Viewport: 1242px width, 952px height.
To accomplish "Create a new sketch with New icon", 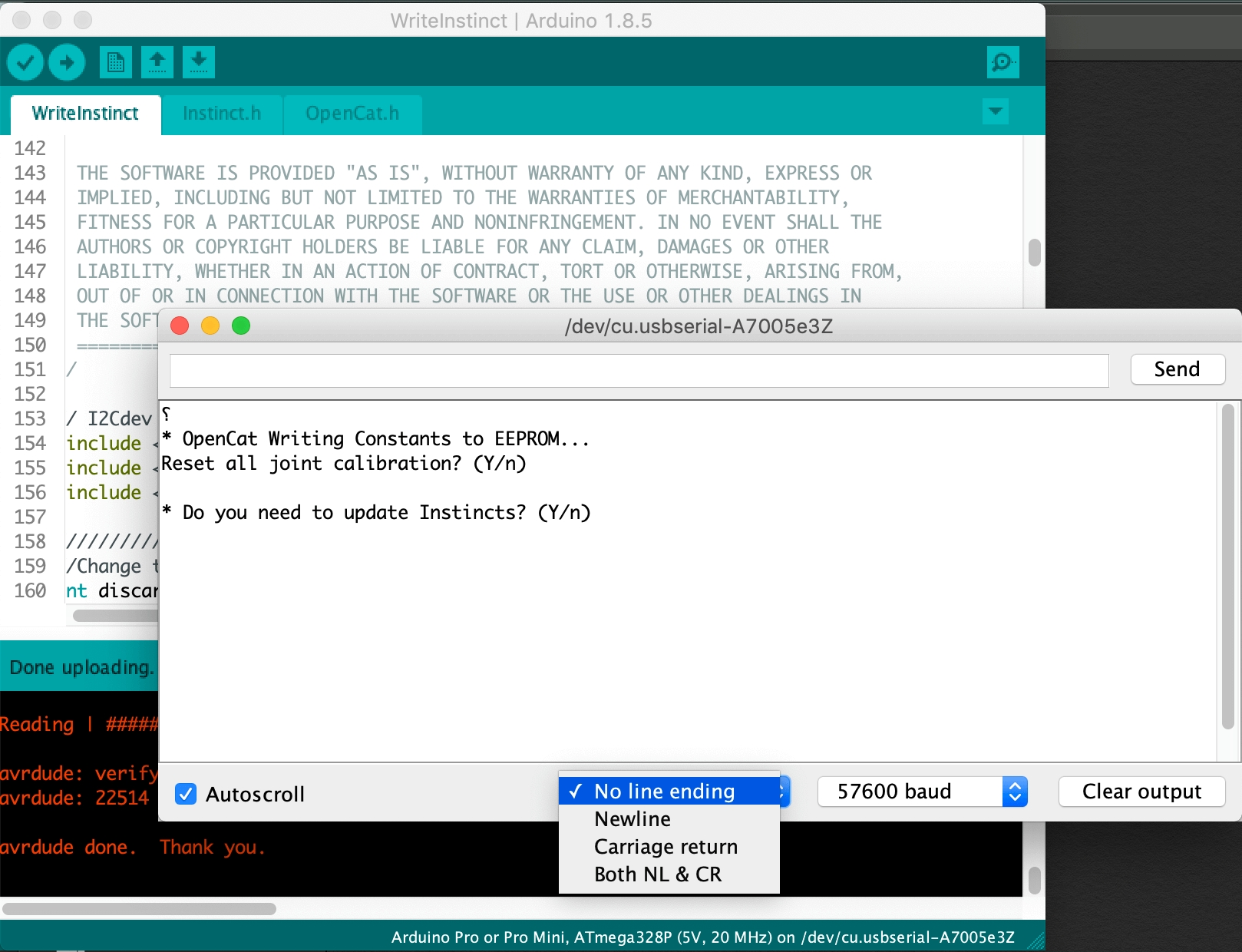I will point(116,62).
